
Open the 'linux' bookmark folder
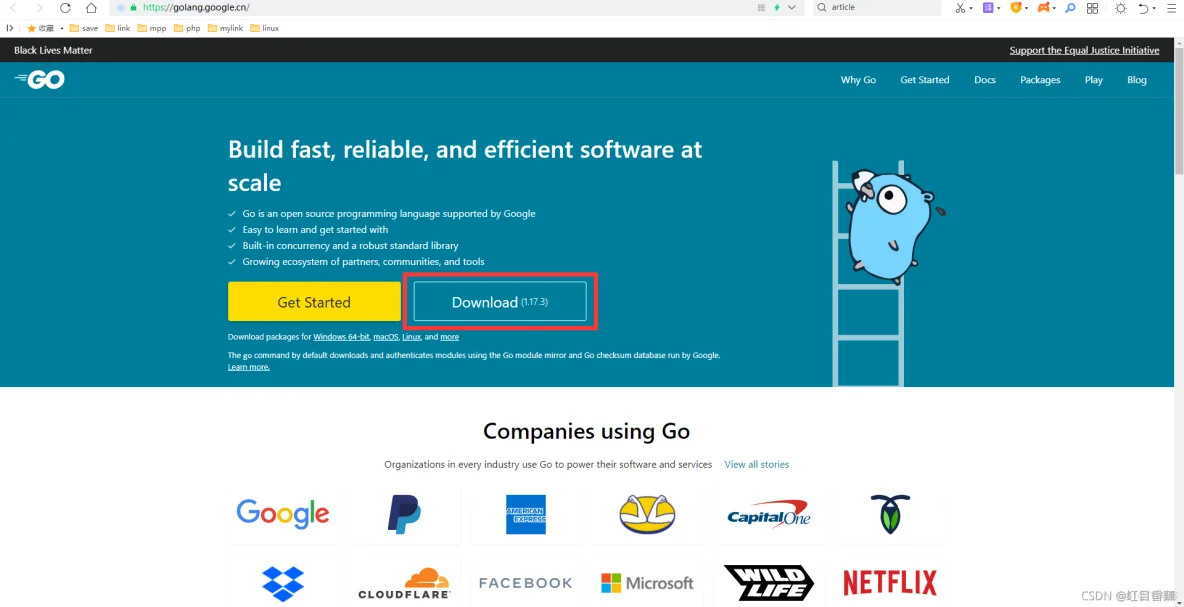click(265, 28)
